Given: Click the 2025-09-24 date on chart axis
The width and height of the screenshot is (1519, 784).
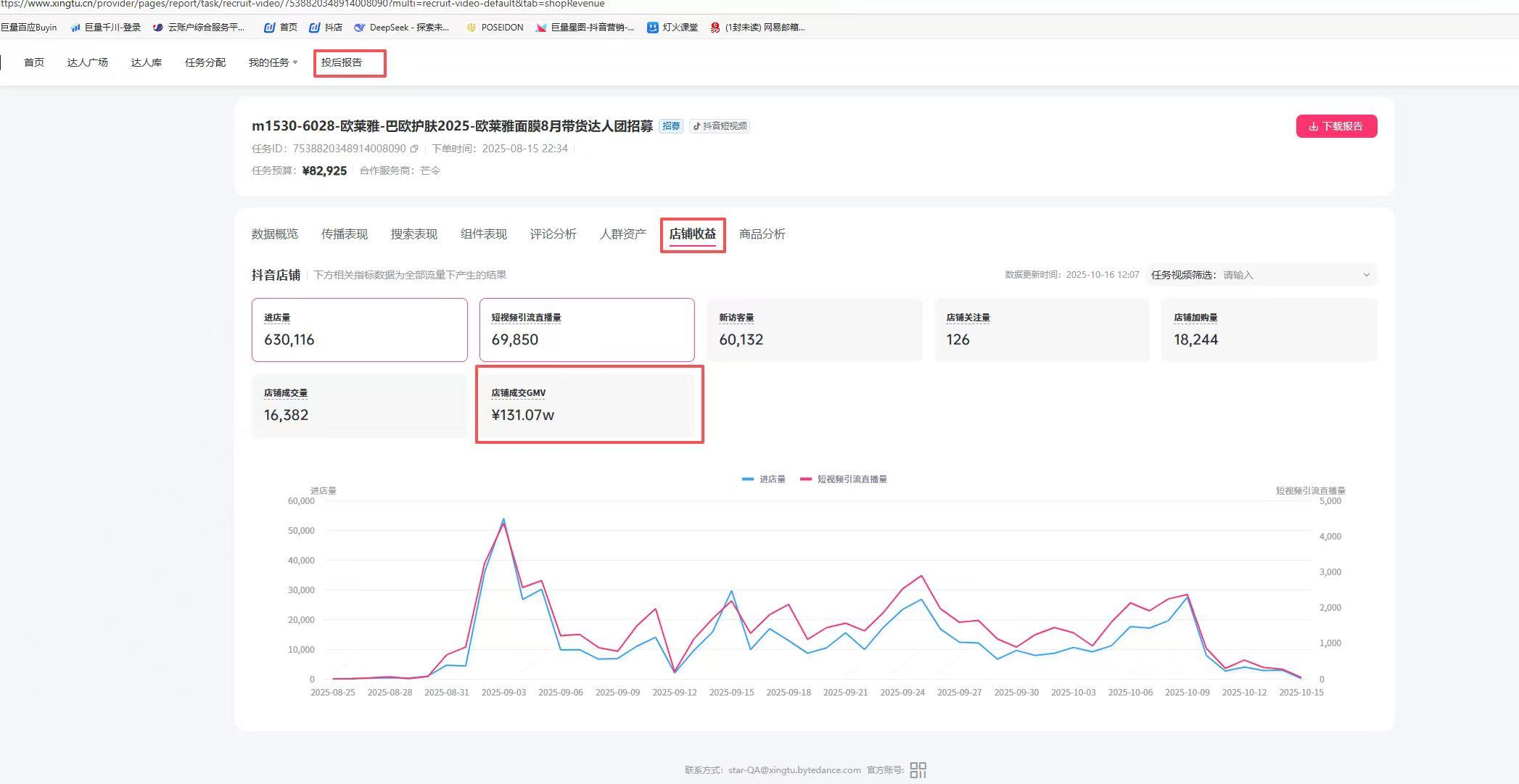Looking at the screenshot, I should [902, 693].
